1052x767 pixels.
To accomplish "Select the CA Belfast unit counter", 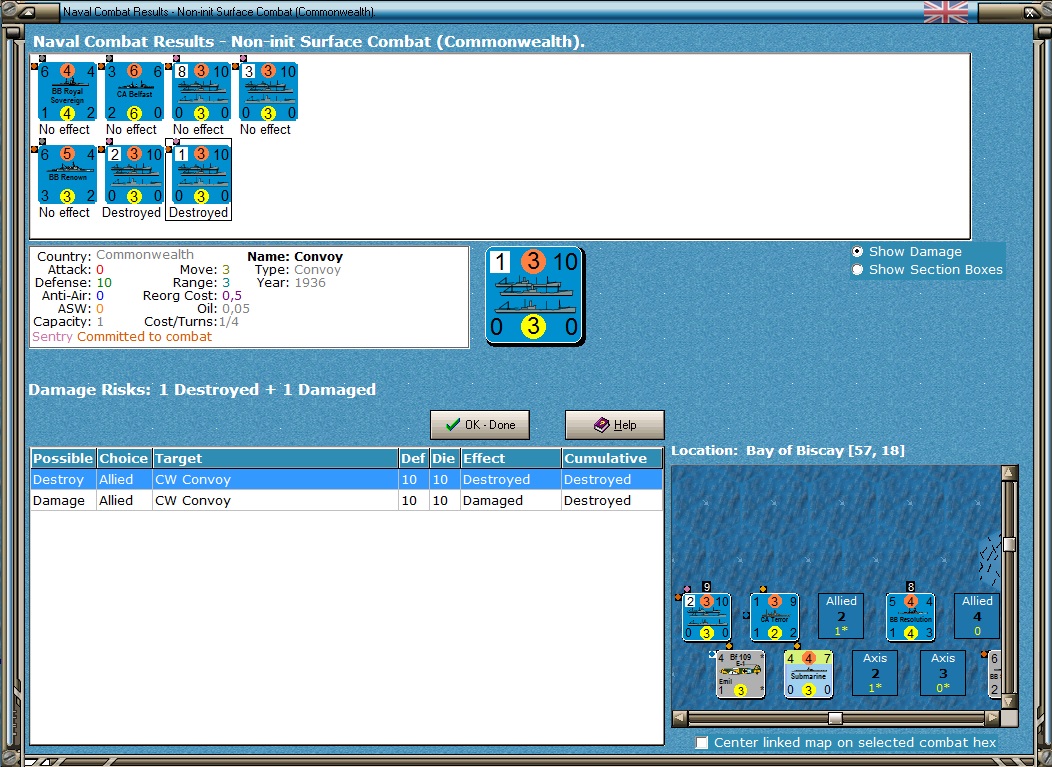I will coord(134,92).
